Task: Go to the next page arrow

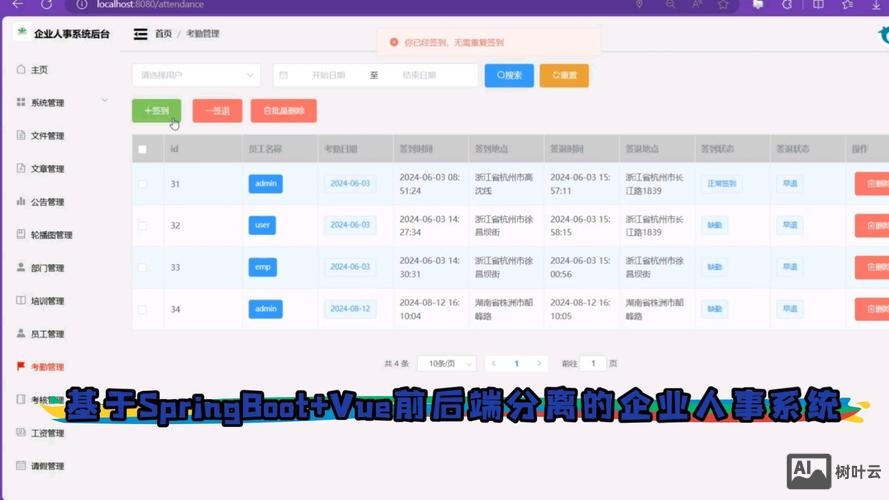Action: click(x=539, y=363)
